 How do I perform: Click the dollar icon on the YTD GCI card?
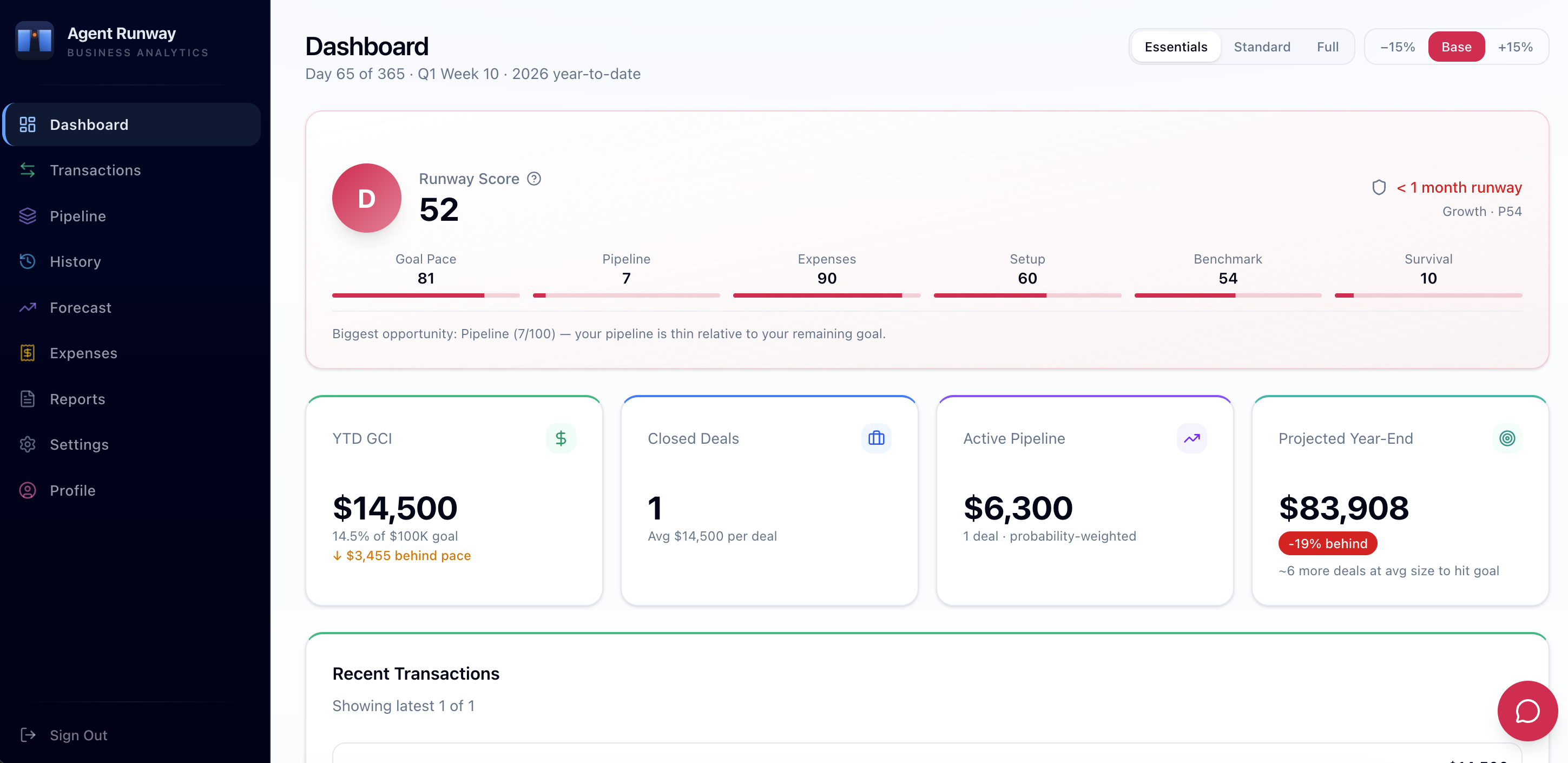561,438
